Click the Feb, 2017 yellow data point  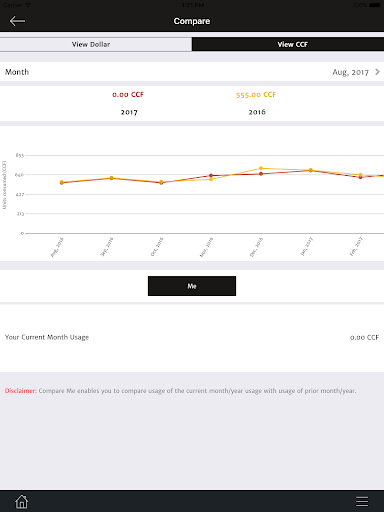(x=361, y=175)
